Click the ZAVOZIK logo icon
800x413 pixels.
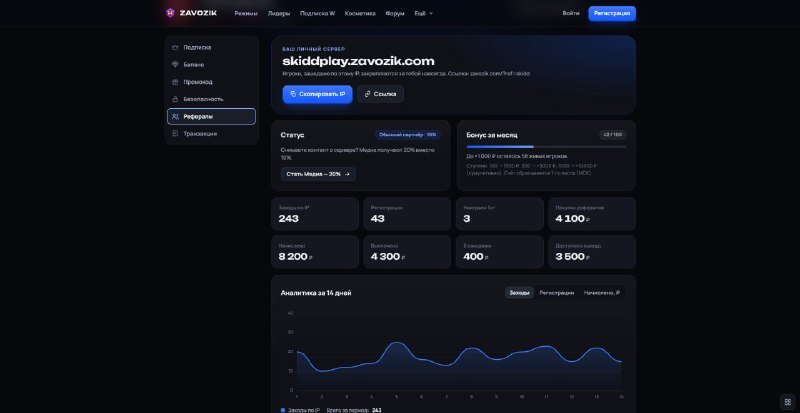[170, 13]
